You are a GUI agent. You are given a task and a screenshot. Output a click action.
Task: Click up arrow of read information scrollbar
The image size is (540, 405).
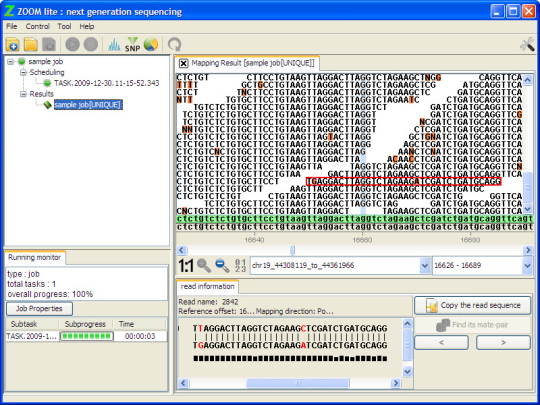tap(407, 323)
